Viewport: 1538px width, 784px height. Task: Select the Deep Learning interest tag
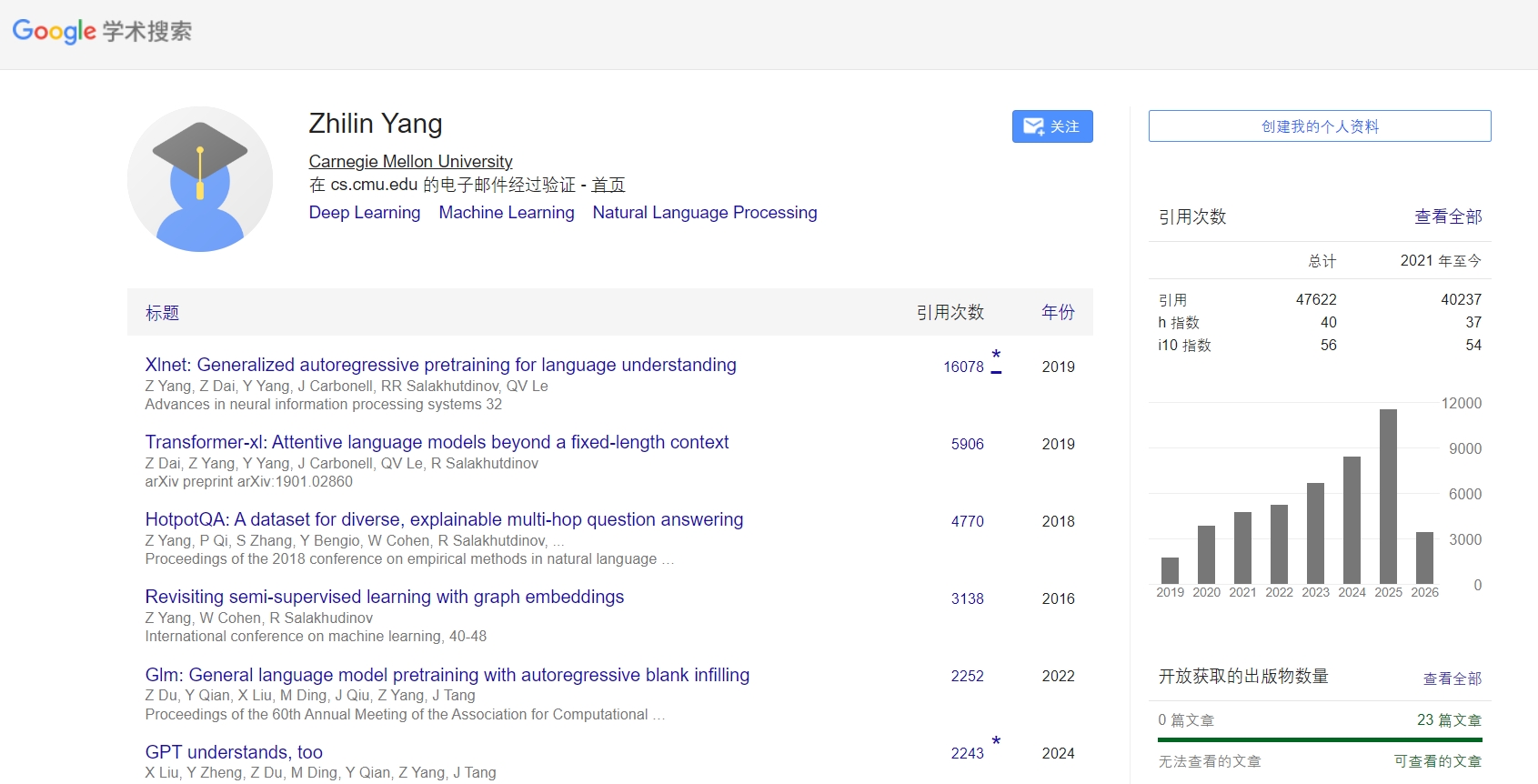[364, 212]
